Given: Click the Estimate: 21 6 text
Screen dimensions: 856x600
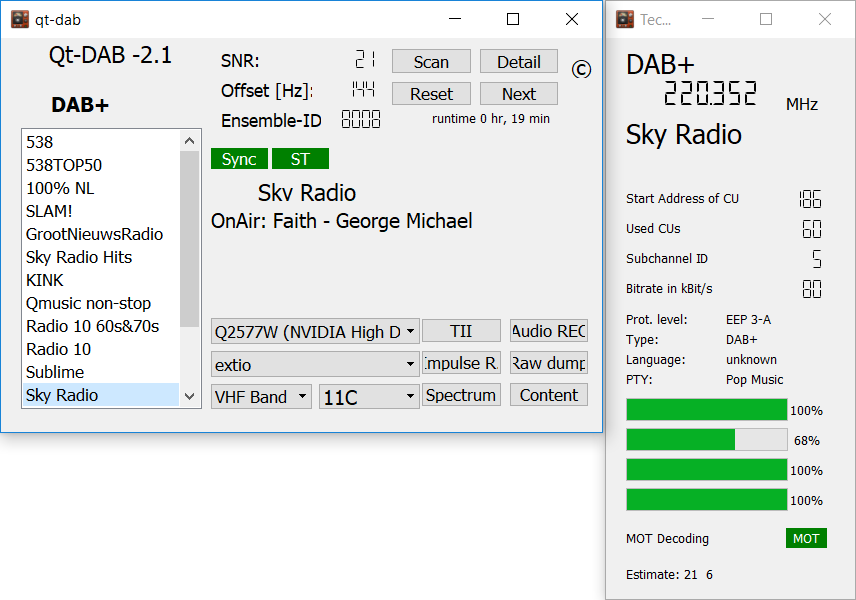Looking at the screenshot, I should (669, 574).
